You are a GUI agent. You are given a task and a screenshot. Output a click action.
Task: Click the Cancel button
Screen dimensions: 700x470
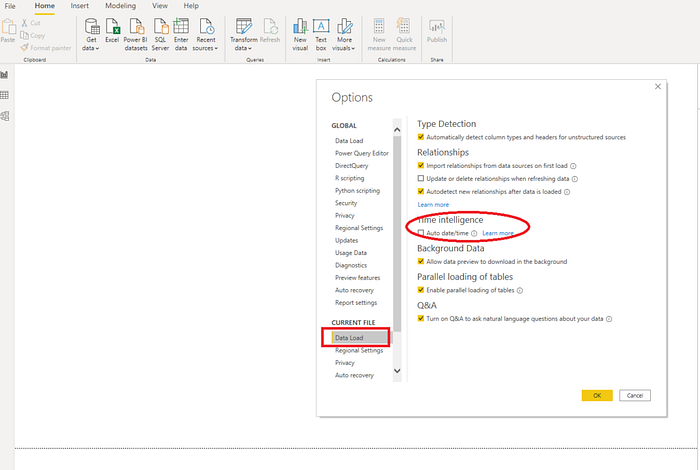pyautogui.click(x=634, y=395)
